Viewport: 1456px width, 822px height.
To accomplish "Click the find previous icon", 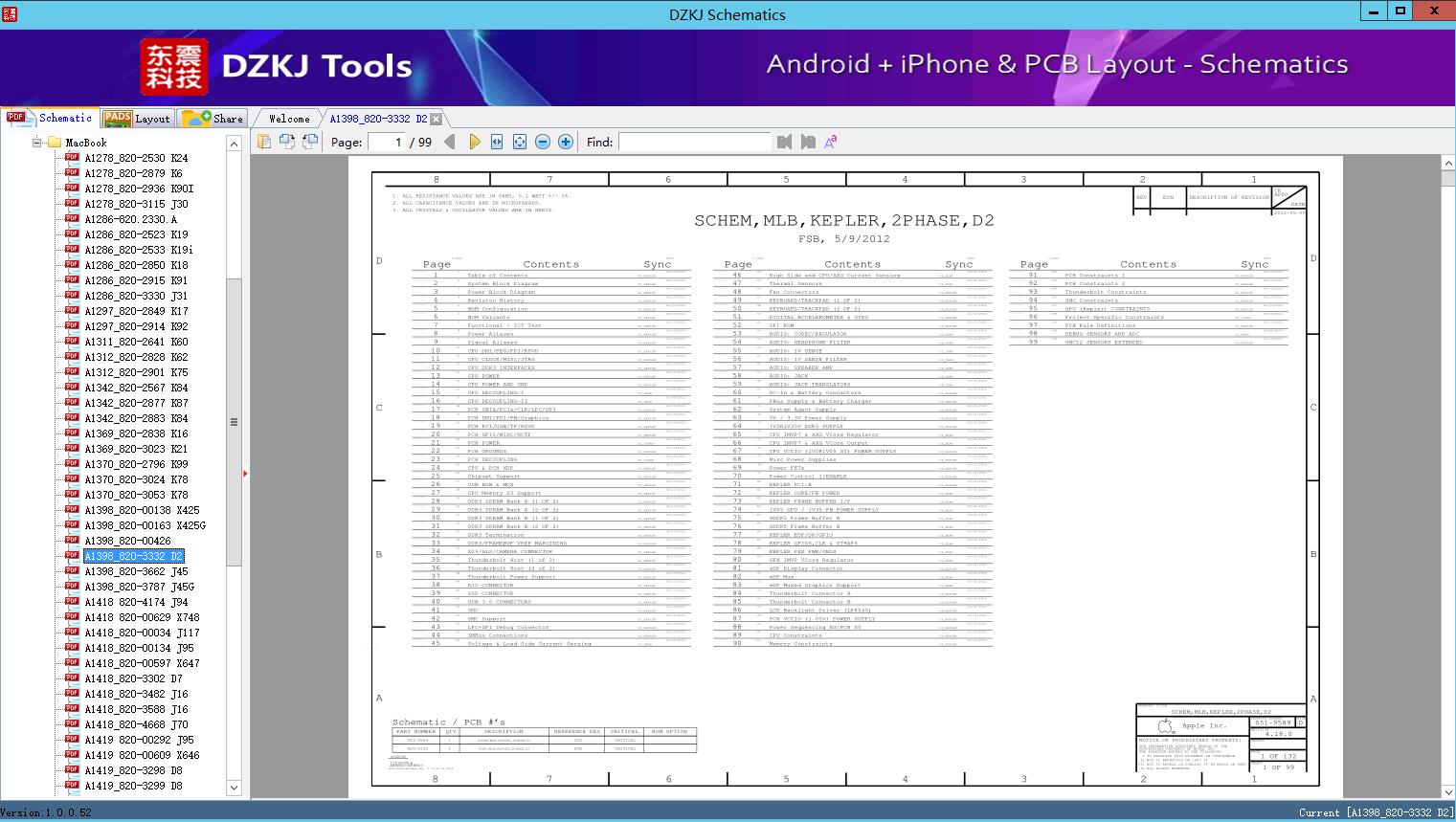I will (x=785, y=142).
